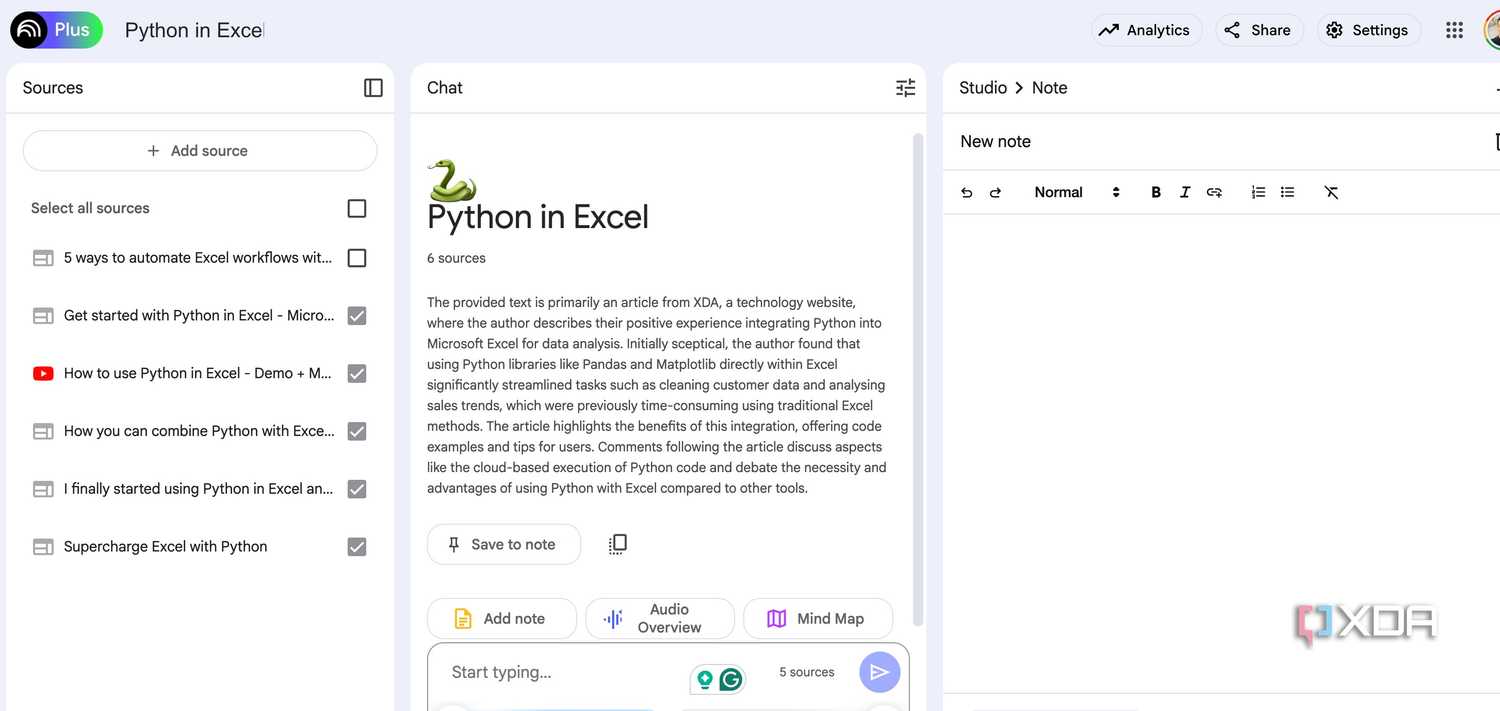The height and width of the screenshot is (711, 1500).
Task: Click the Grammarly icon in chat box
Action: 731,680
